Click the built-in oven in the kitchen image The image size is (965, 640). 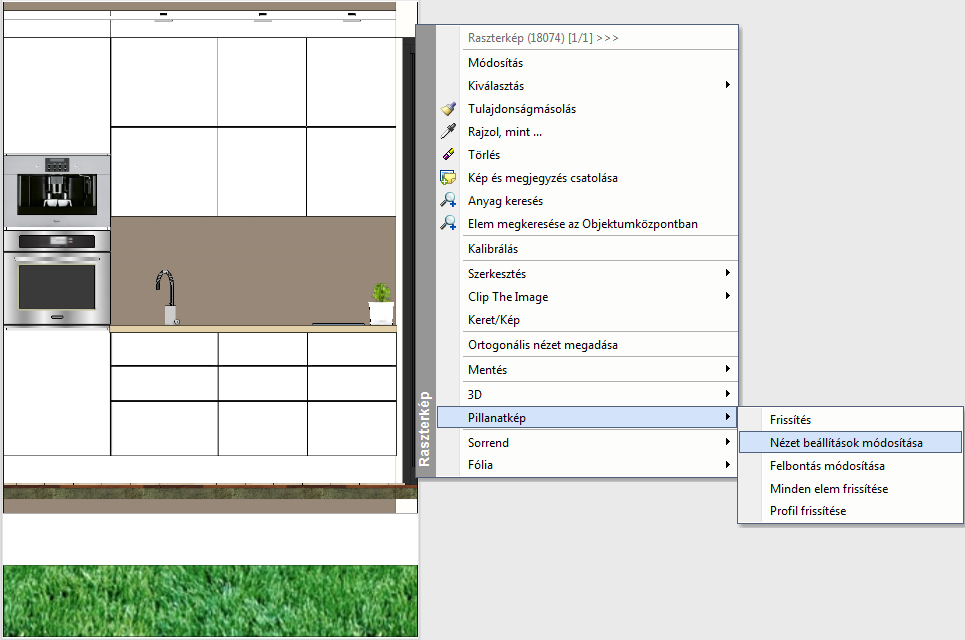click(57, 279)
